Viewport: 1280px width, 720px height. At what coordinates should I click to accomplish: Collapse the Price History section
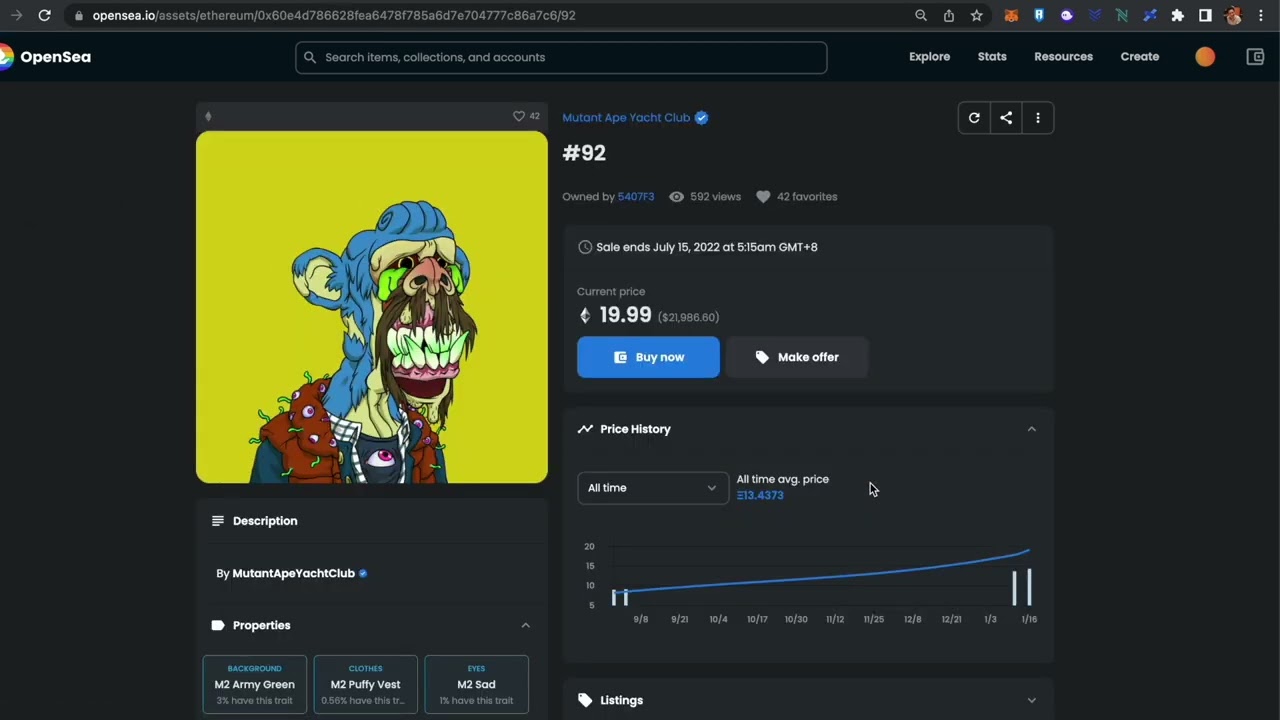1032,429
